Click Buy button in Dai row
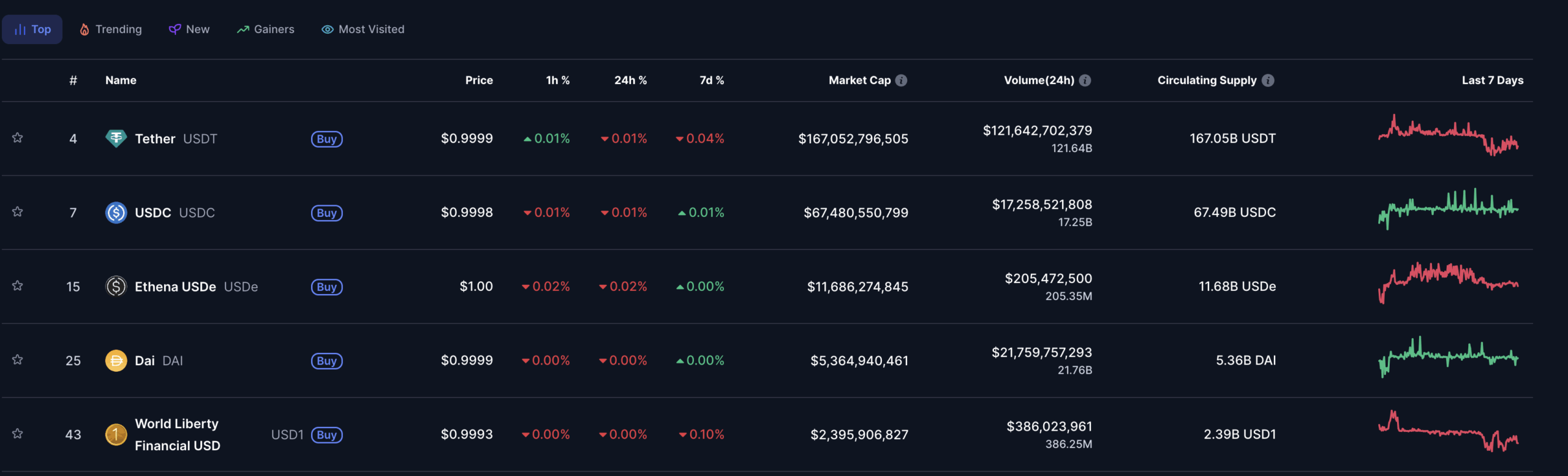This screenshot has height=476, width=1568. click(326, 361)
